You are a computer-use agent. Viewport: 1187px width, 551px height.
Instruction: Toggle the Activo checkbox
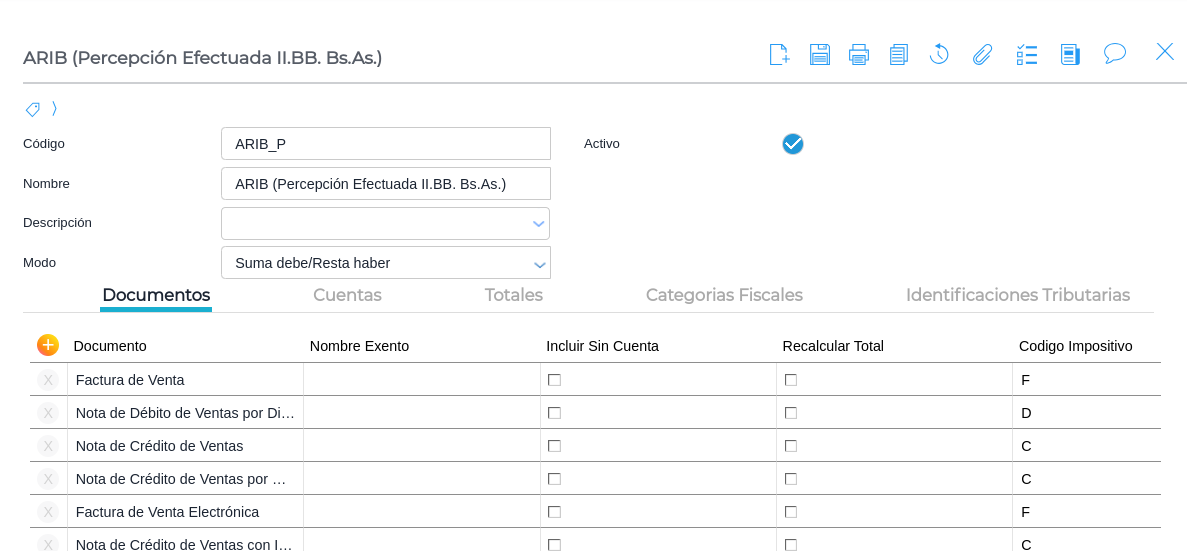click(793, 144)
